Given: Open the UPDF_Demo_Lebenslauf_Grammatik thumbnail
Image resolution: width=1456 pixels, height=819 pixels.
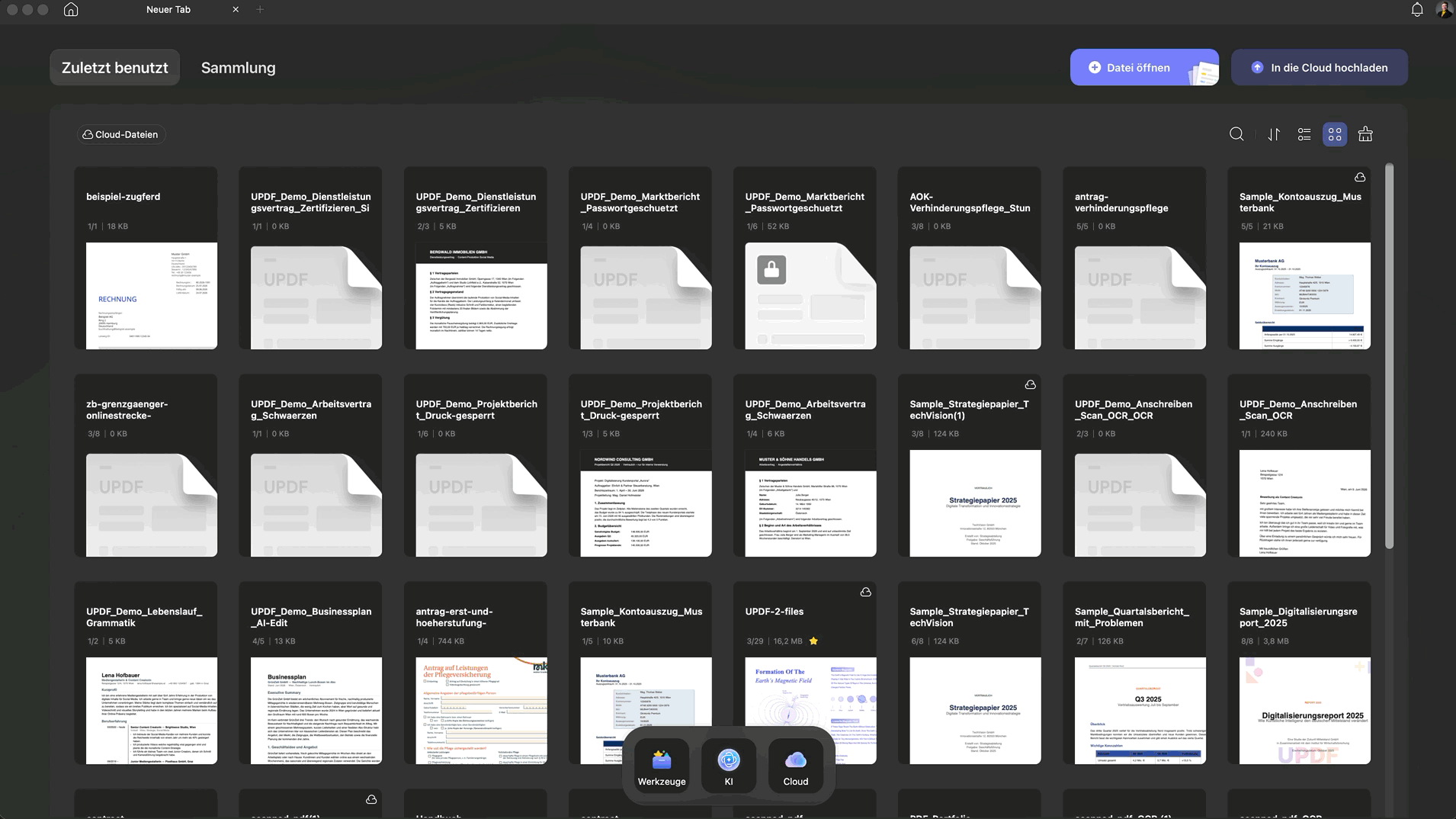Looking at the screenshot, I should 152,711.
